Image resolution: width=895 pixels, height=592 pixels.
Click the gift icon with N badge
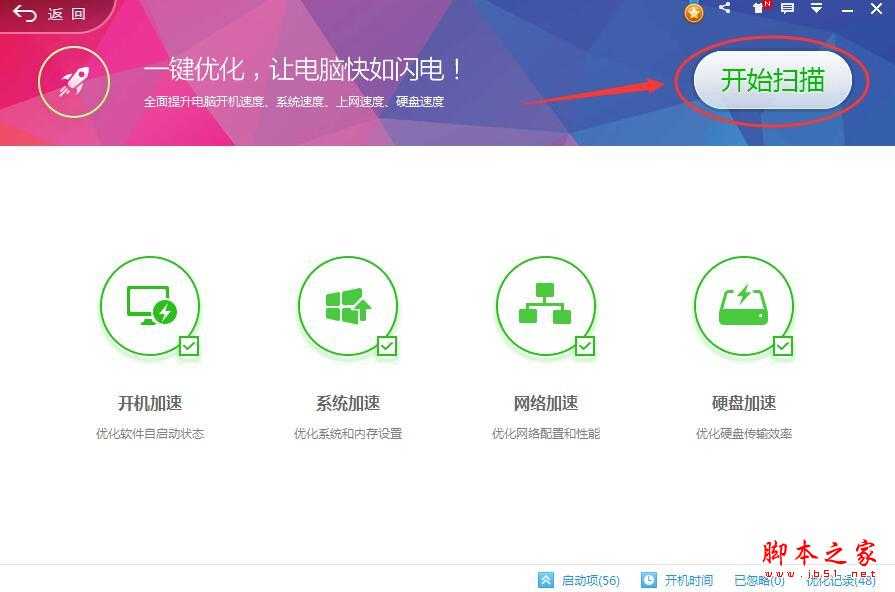click(x=760, y=10)
